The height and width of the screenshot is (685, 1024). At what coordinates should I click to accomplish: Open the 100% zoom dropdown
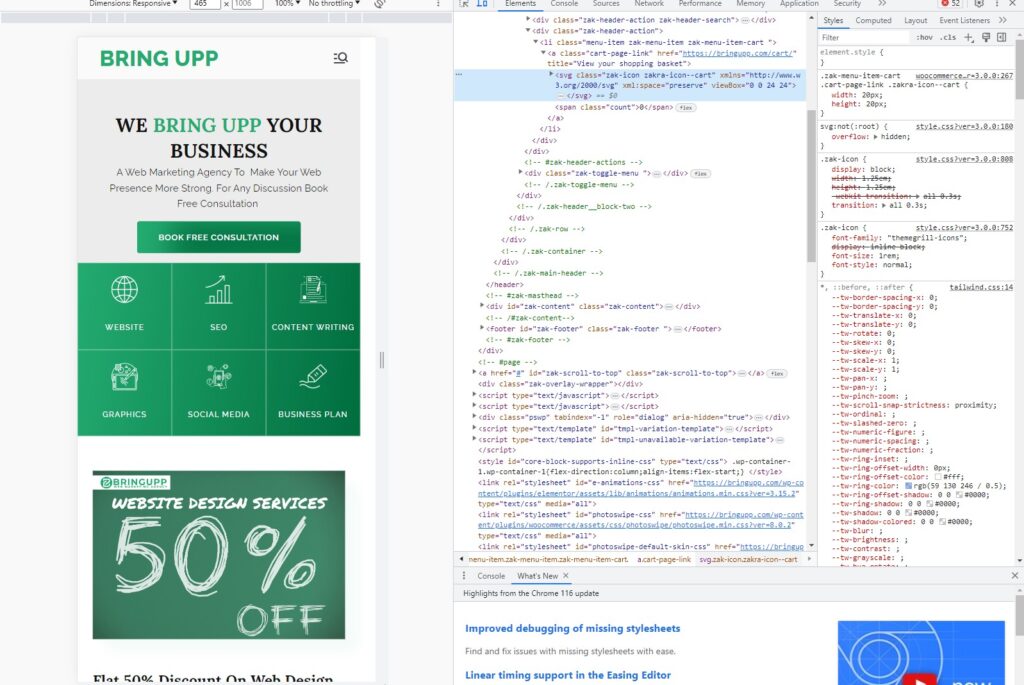(x=287, y=4)
